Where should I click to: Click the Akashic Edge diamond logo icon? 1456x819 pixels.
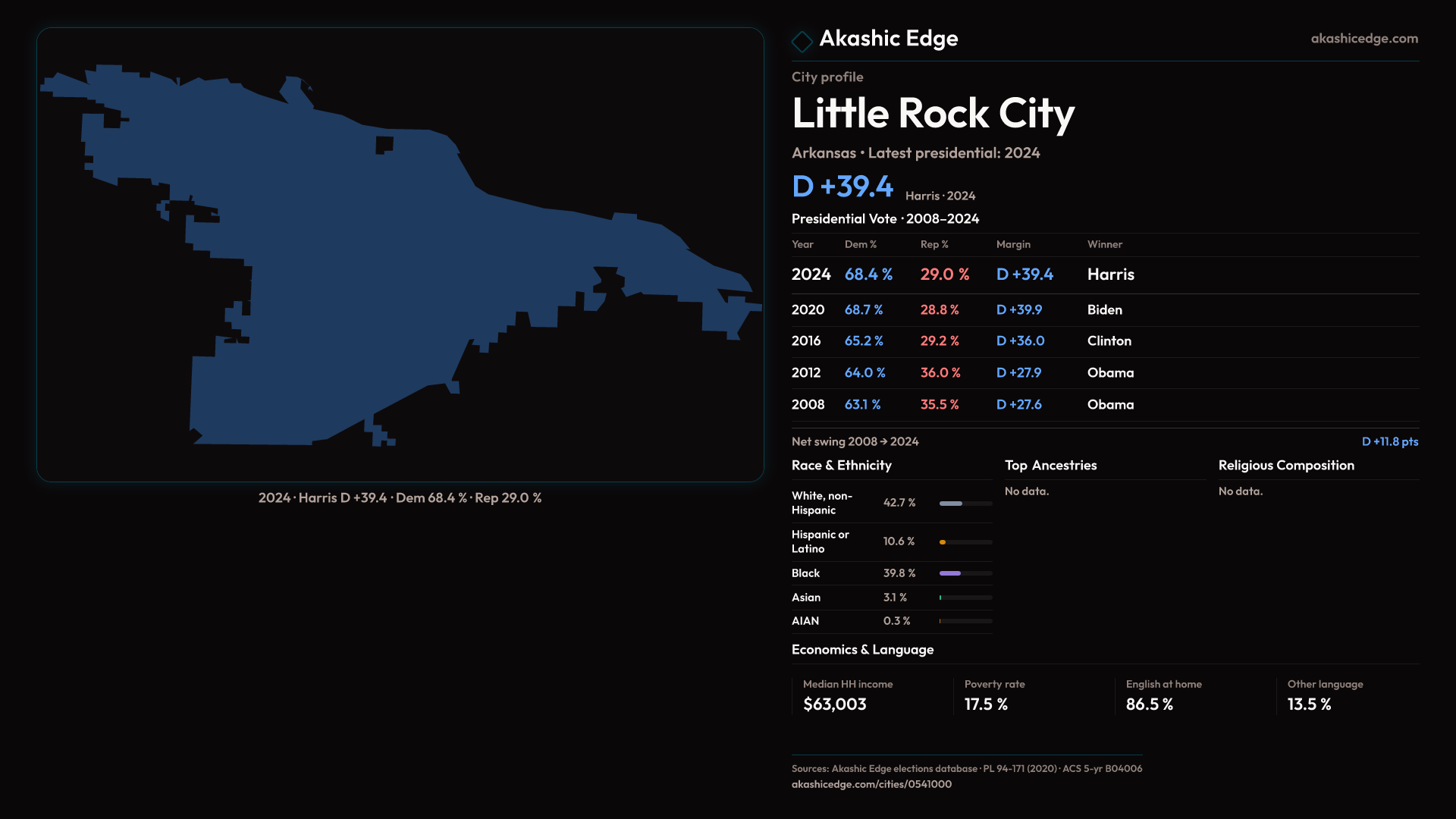click(802, 41)
